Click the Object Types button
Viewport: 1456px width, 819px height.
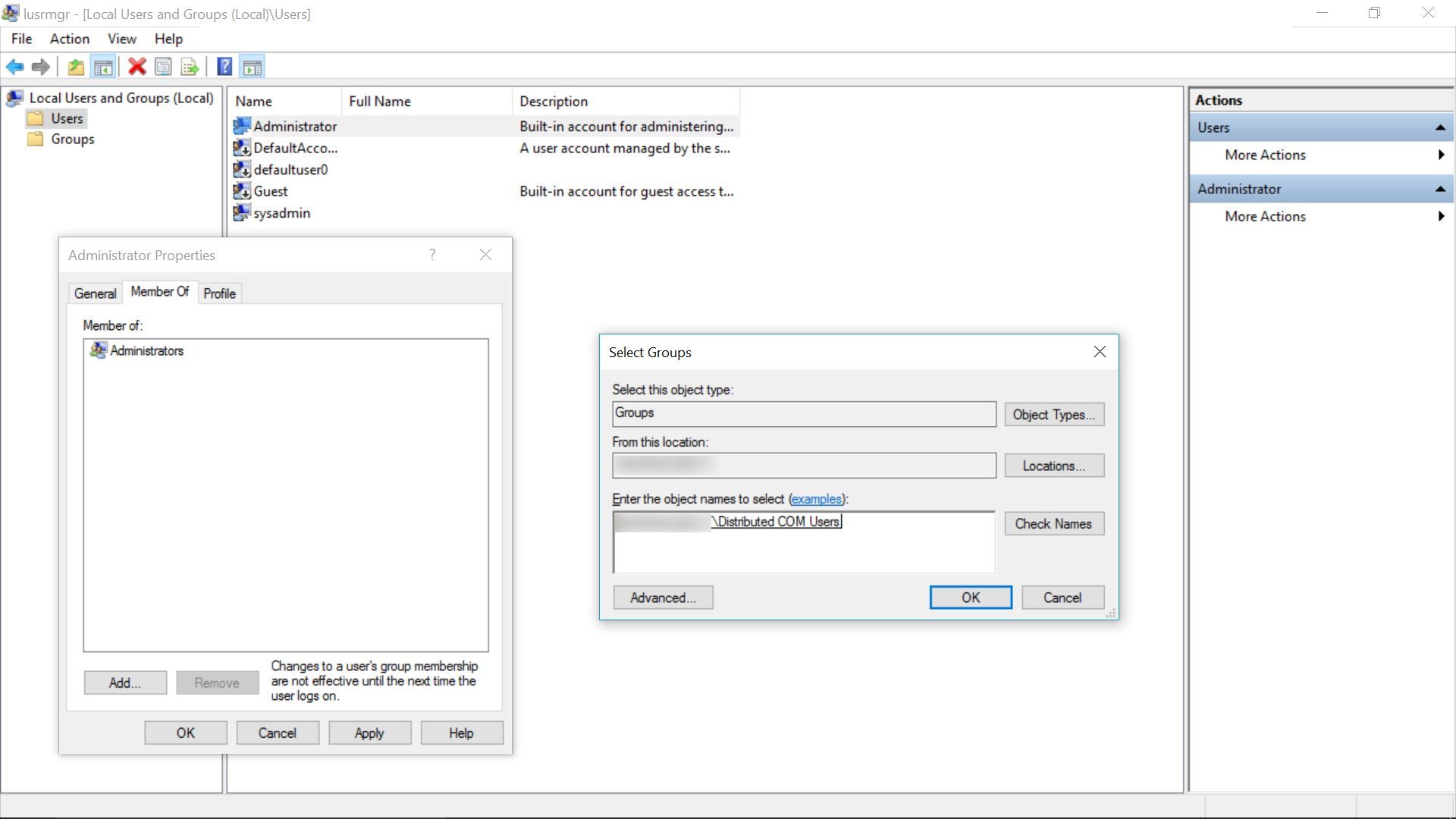[x=1054, y=414]
